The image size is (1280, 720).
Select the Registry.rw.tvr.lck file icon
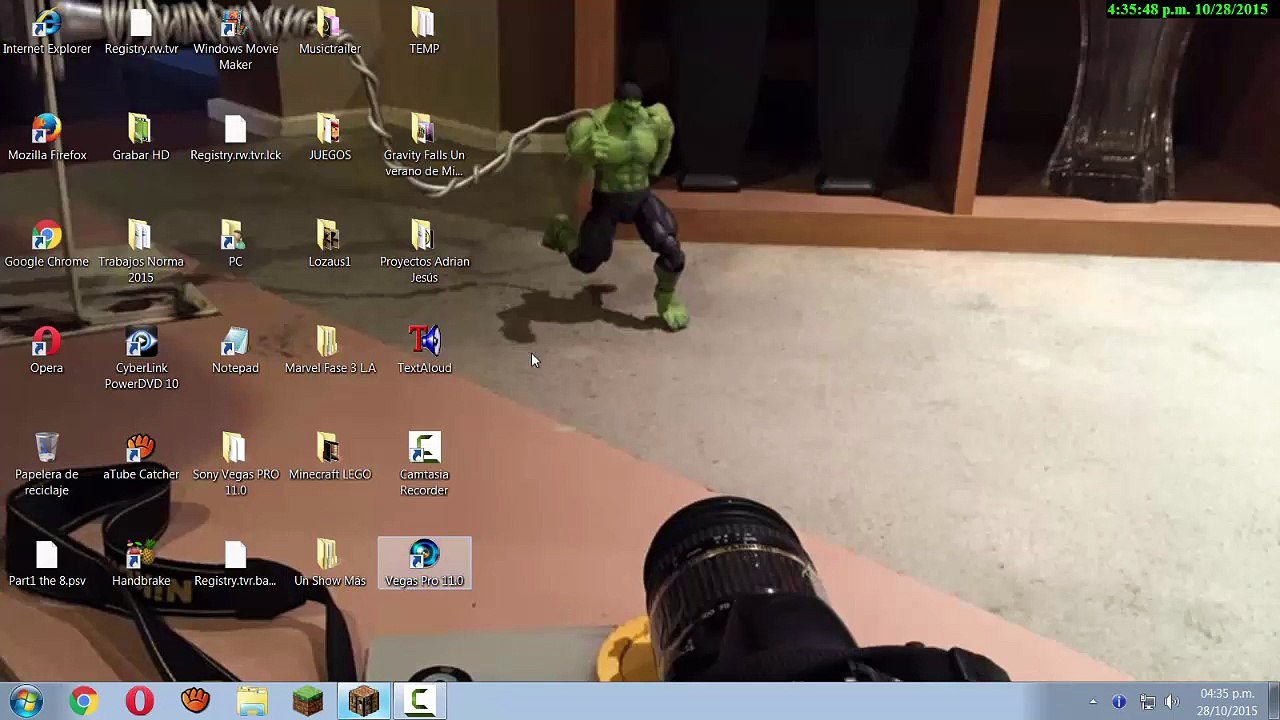[x=235, y=137]
